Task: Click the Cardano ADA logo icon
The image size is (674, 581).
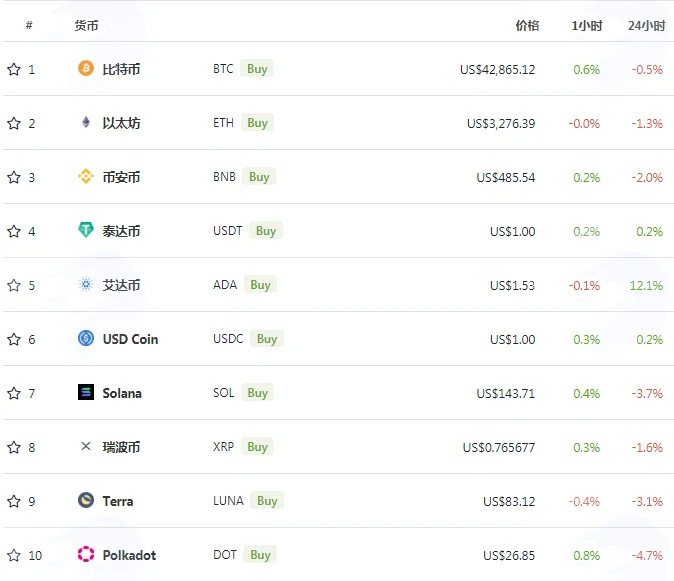Action: tap(86, 284)
